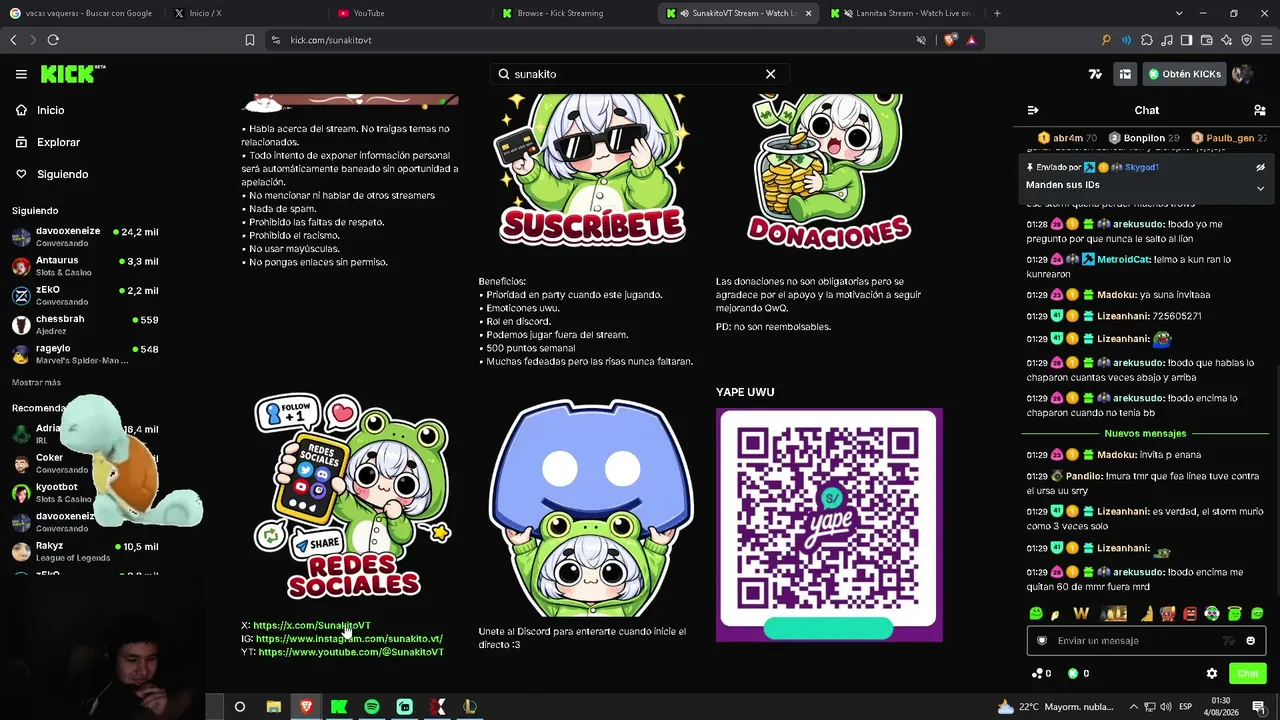This screenshot has width=1280, height=720.
Task: Click the Yape QR code image
Action: coord(829,524)
